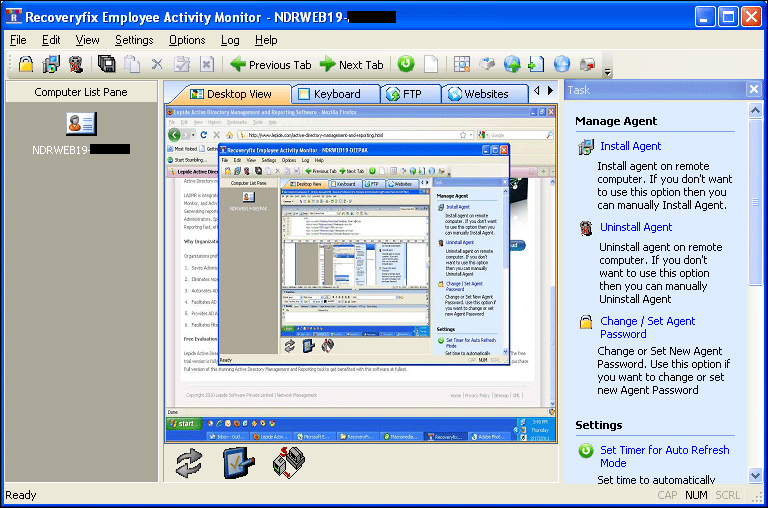Click the green refresh toolbar icon
The width and height of the screenshot is (768, 508).
405,64
